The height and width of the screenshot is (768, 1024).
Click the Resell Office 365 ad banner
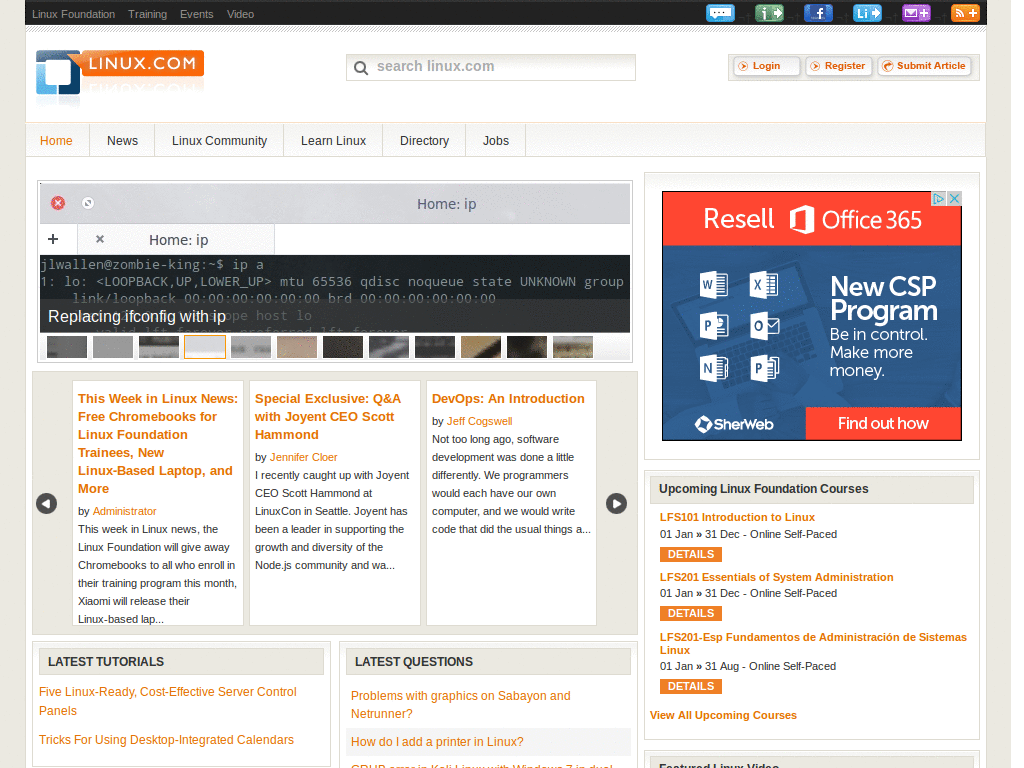point(812,316)
